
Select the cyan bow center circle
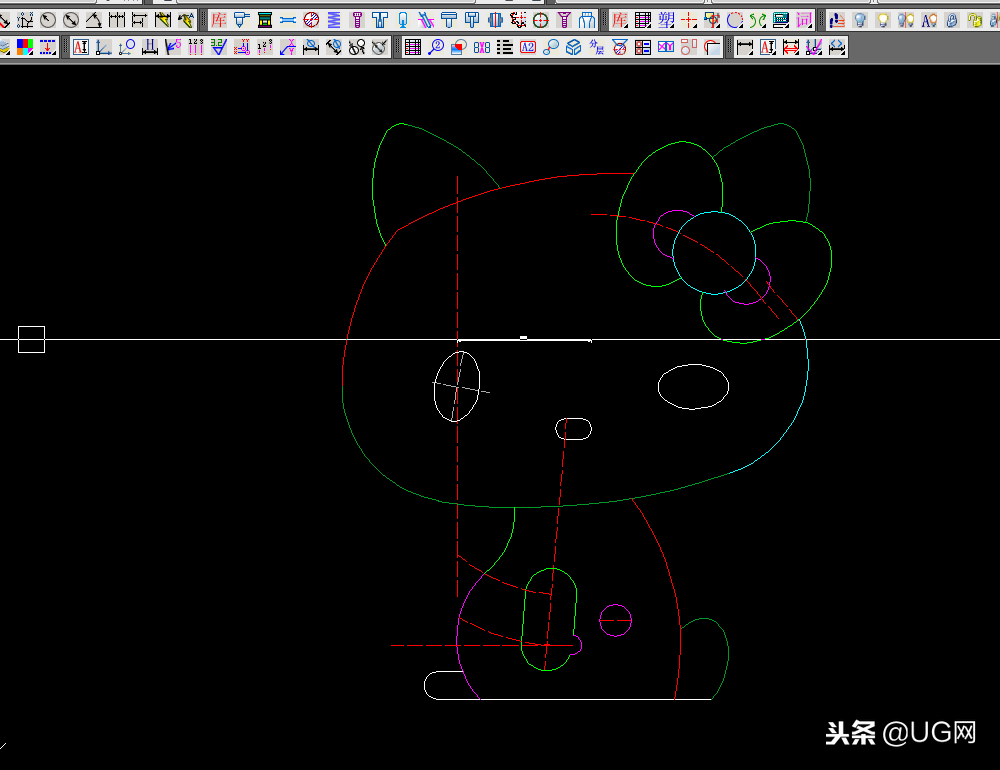click(x=714, y=253)
